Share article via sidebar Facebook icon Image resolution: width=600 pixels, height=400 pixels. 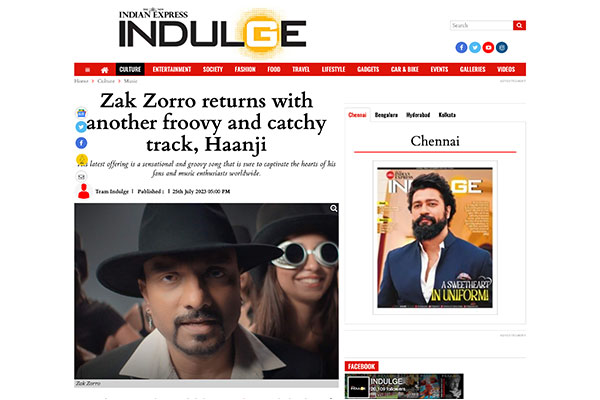click(x=81, y=143)
